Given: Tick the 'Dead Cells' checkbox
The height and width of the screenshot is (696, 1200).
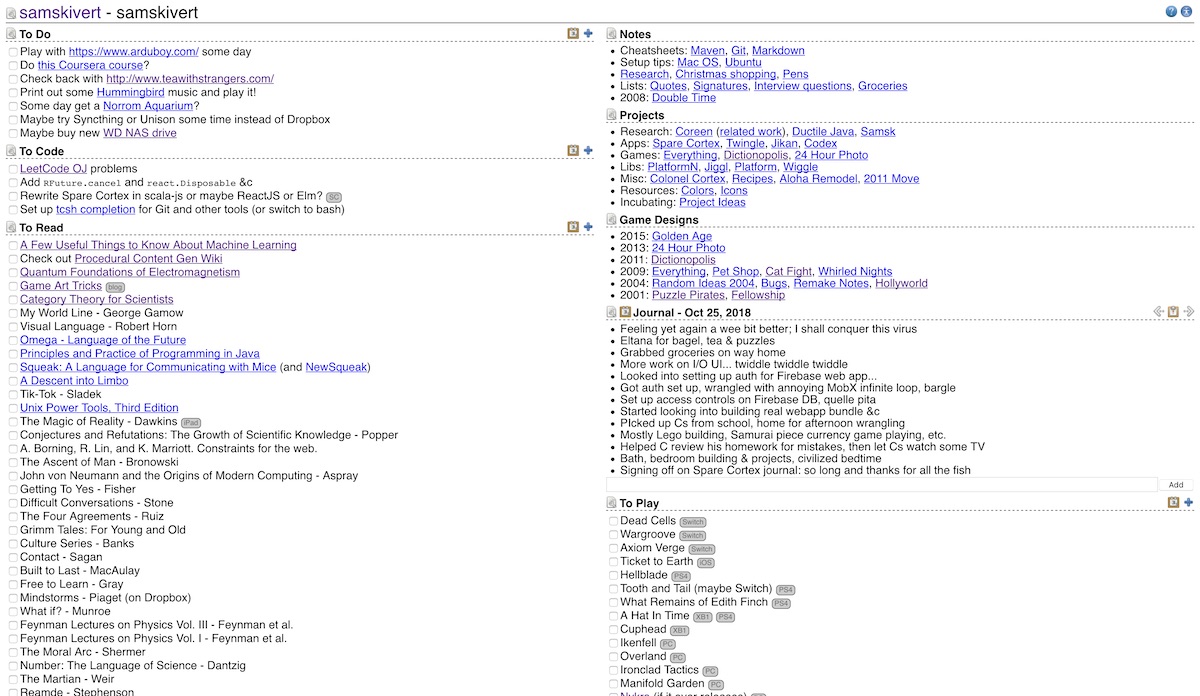Looking at the screenshot, I should tap(613, 521).
